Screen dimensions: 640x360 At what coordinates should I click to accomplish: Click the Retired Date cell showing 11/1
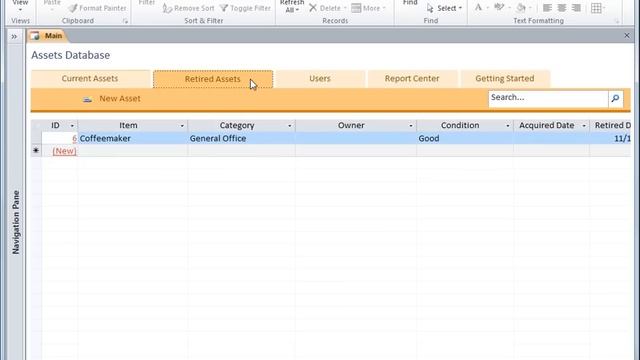point(610,138)
